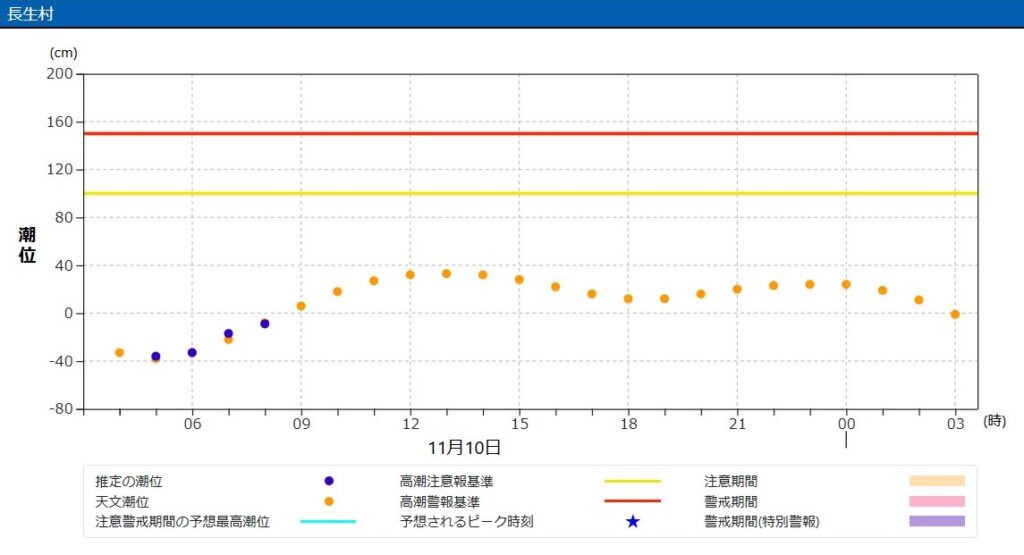The width and height of the screenshot is (1024, 555).
Task: Click the cyan line sample in the legend
Action: pyautogui.click(x=328, y=522)
